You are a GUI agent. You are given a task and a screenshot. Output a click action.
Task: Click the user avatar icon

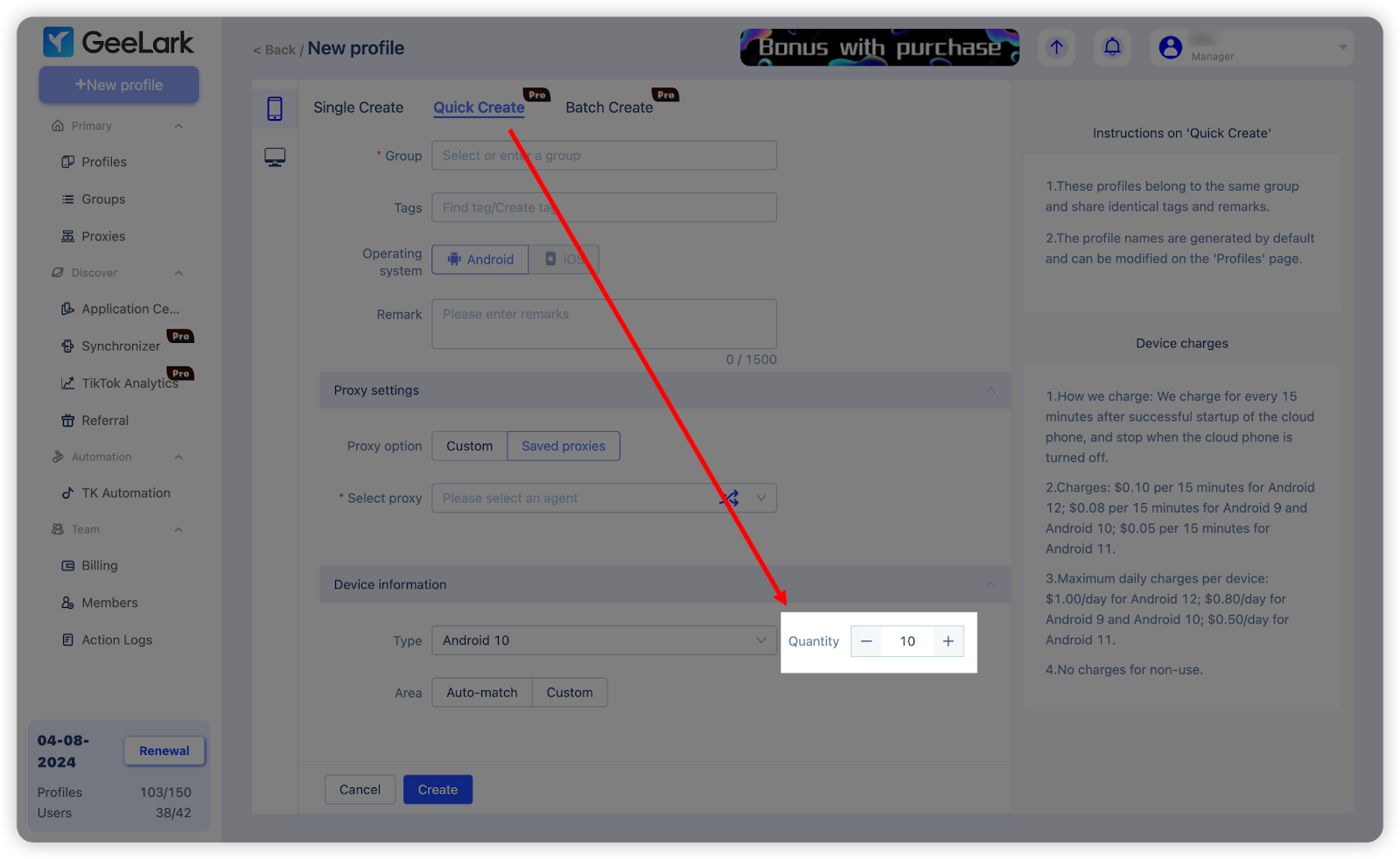coord(1171,47)
